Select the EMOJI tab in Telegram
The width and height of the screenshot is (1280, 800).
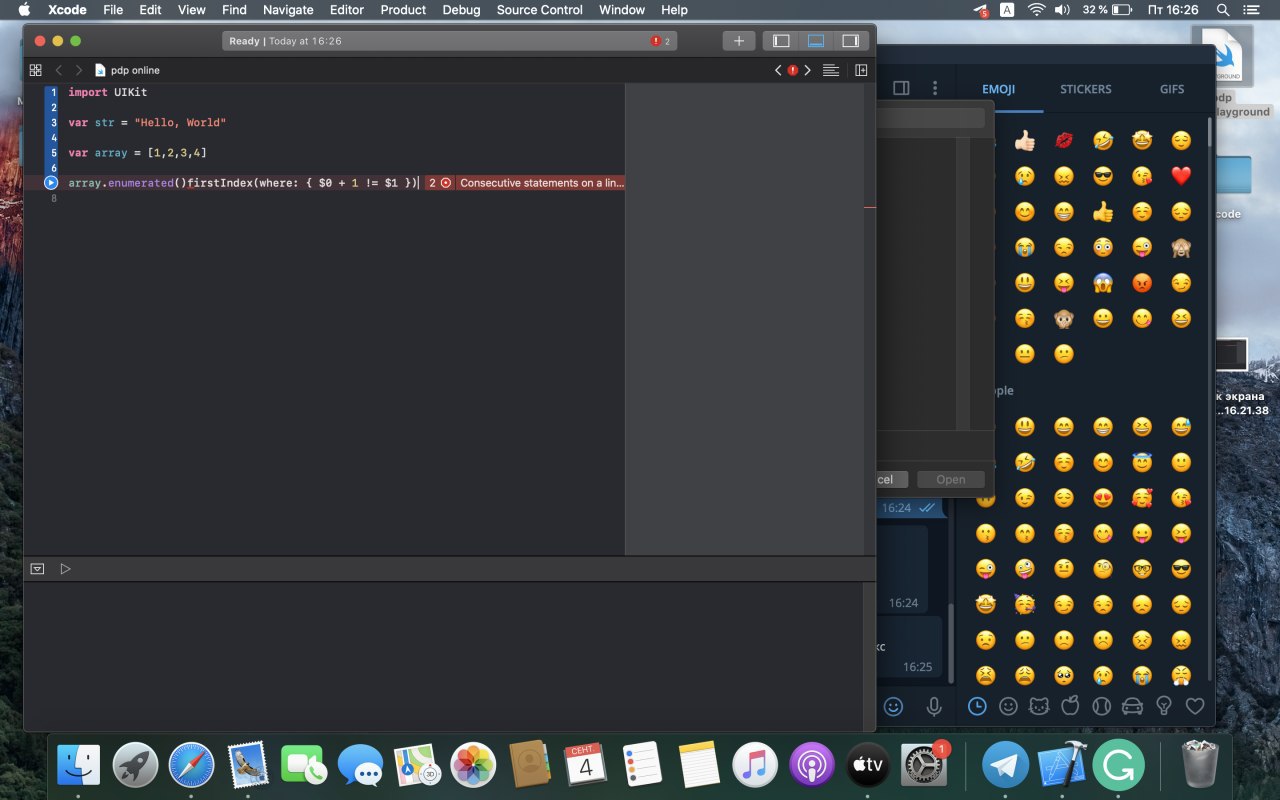[998, 89]
